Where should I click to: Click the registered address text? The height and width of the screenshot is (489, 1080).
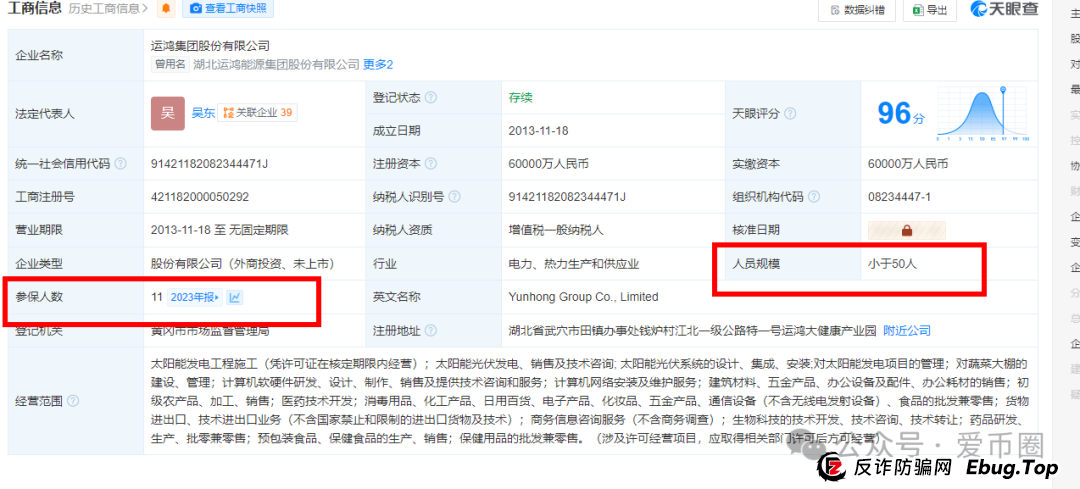[x=692, y=331]
